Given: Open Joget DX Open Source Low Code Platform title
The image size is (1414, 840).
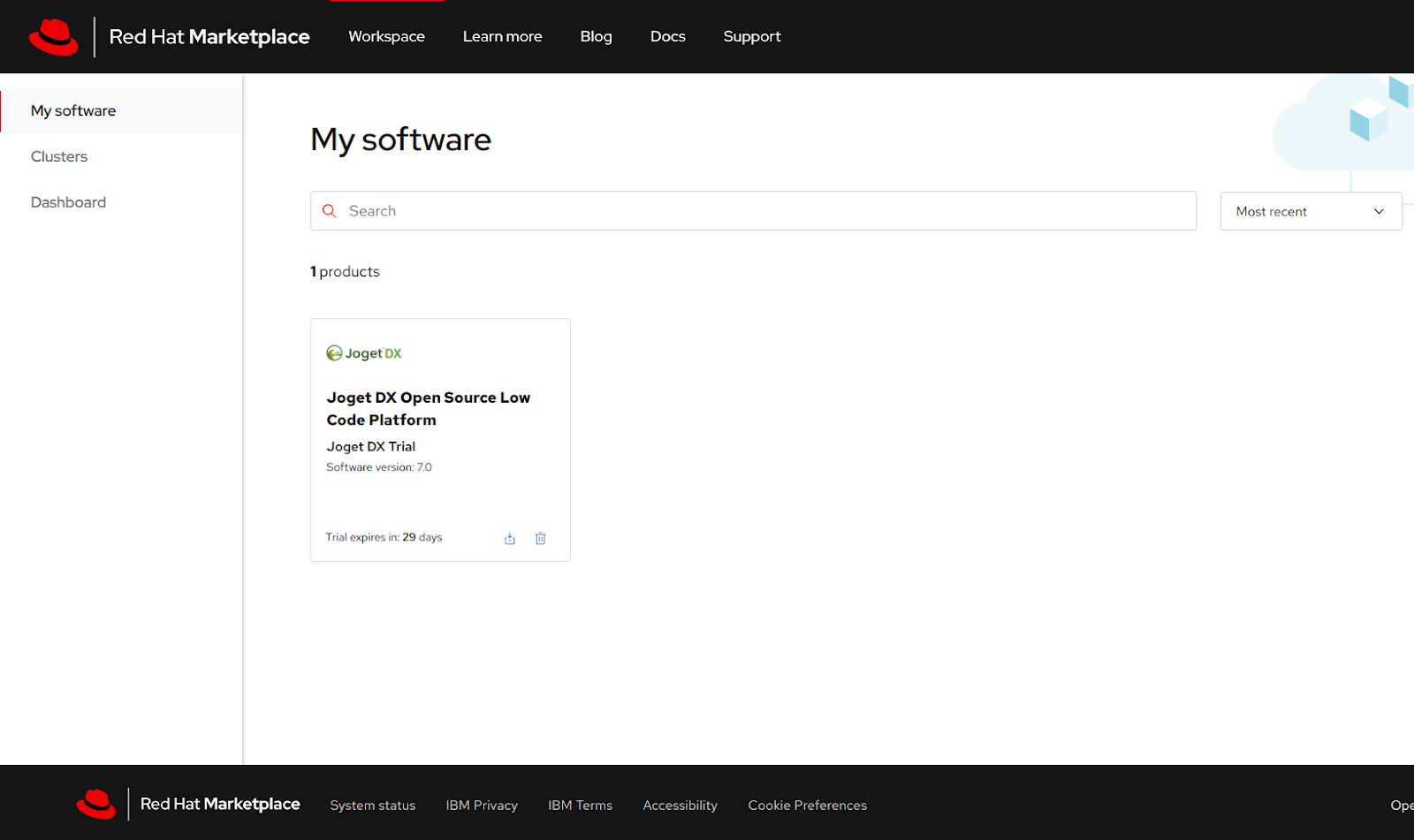Looking at the screenshot, I should point(429,409).
